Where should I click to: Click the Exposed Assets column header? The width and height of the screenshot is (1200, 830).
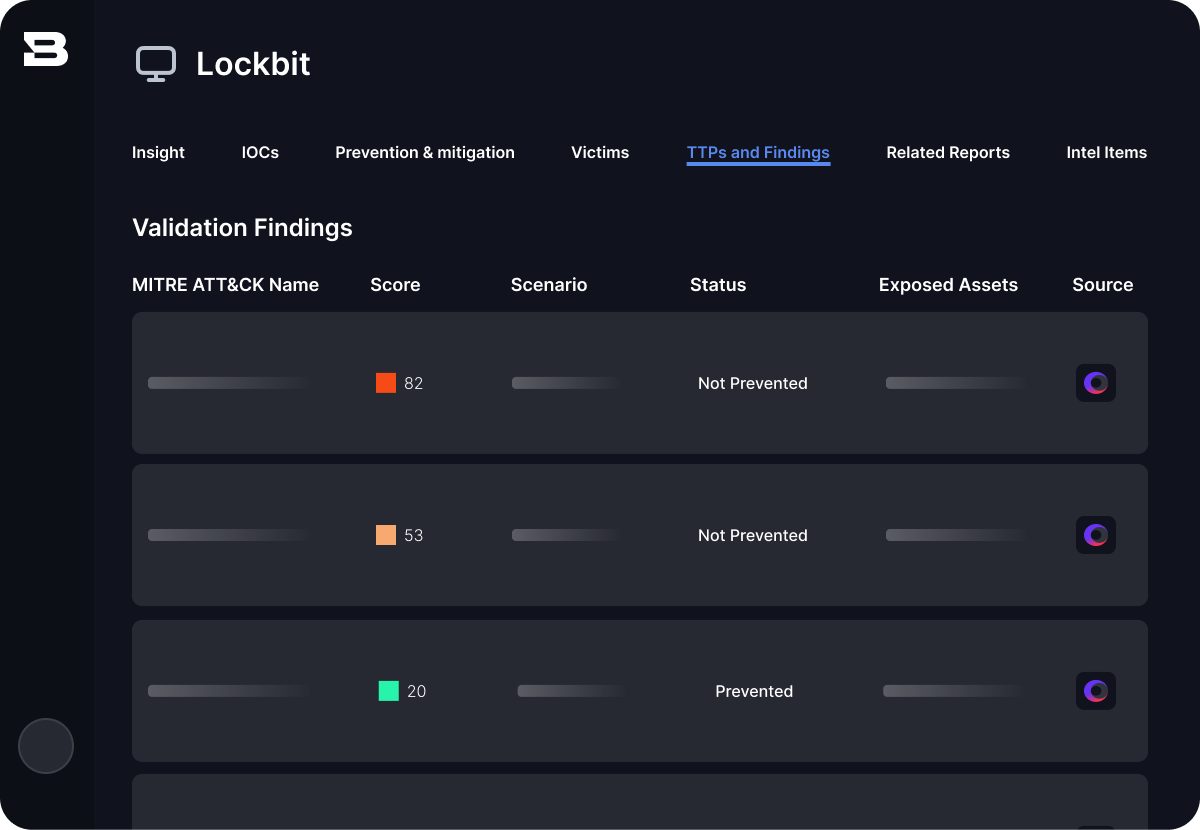coord(948,285)
